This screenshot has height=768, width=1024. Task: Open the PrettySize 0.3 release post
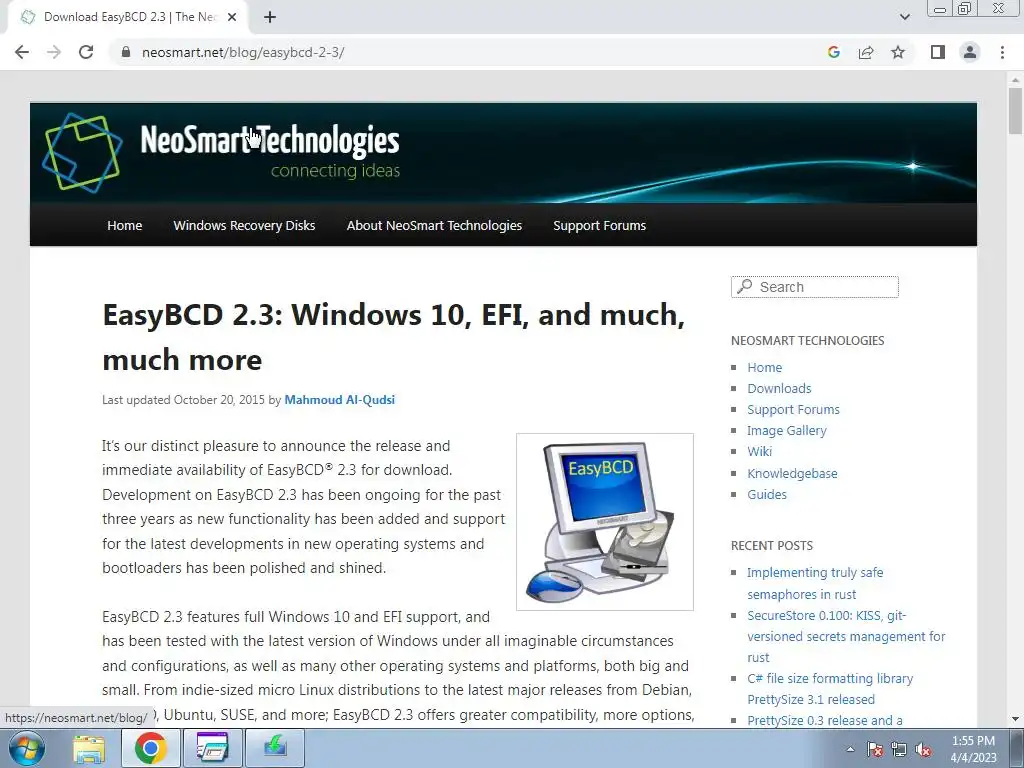825,720
